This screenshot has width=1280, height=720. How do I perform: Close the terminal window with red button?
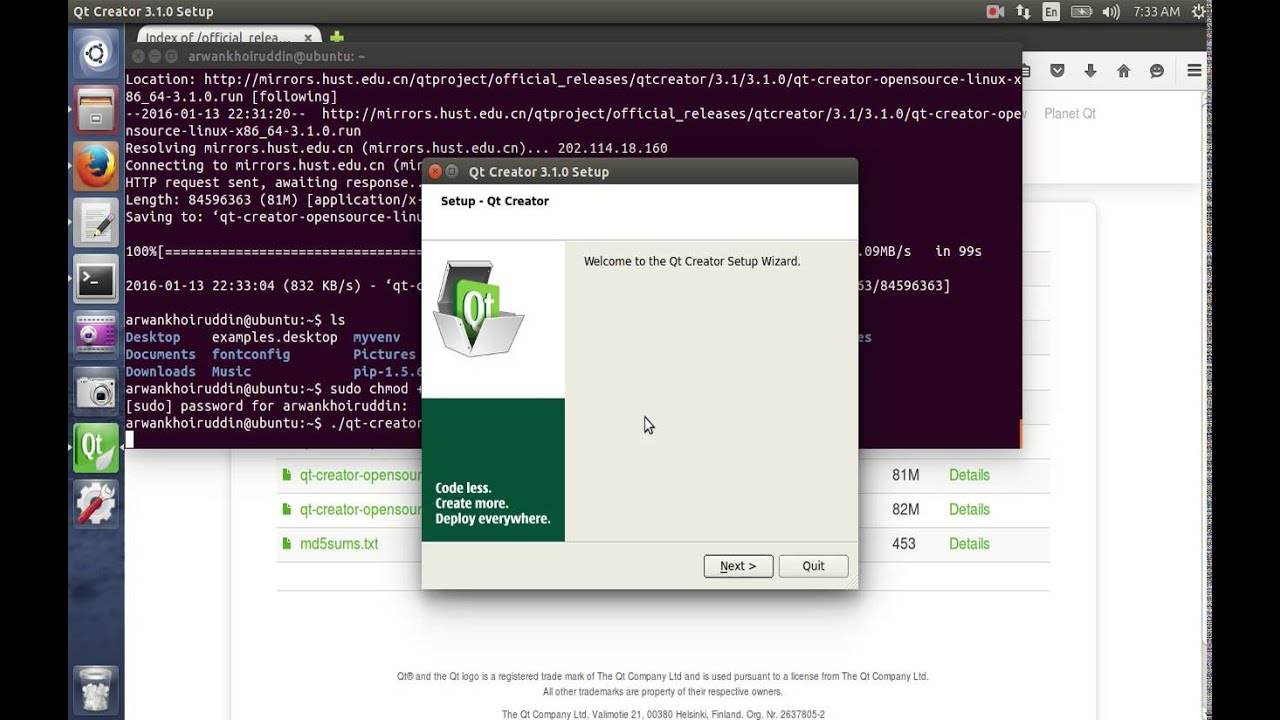pyautogui.click(x=138, y=57)
